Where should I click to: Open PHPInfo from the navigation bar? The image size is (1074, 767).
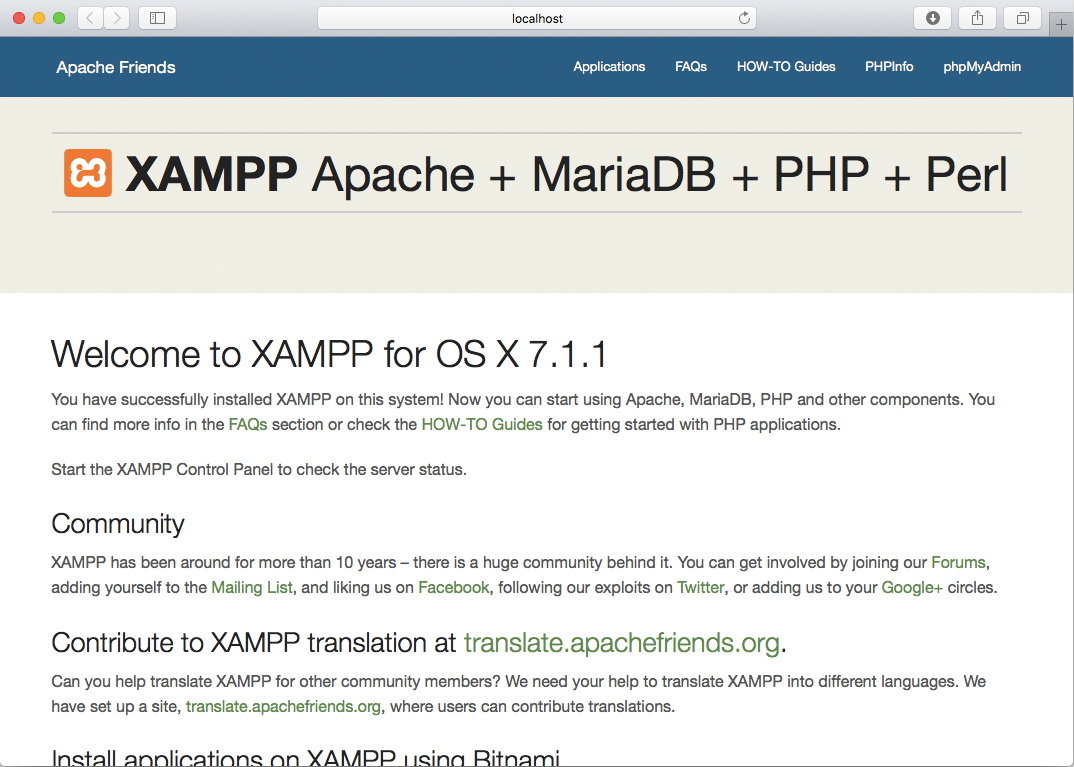pos(889,67)
